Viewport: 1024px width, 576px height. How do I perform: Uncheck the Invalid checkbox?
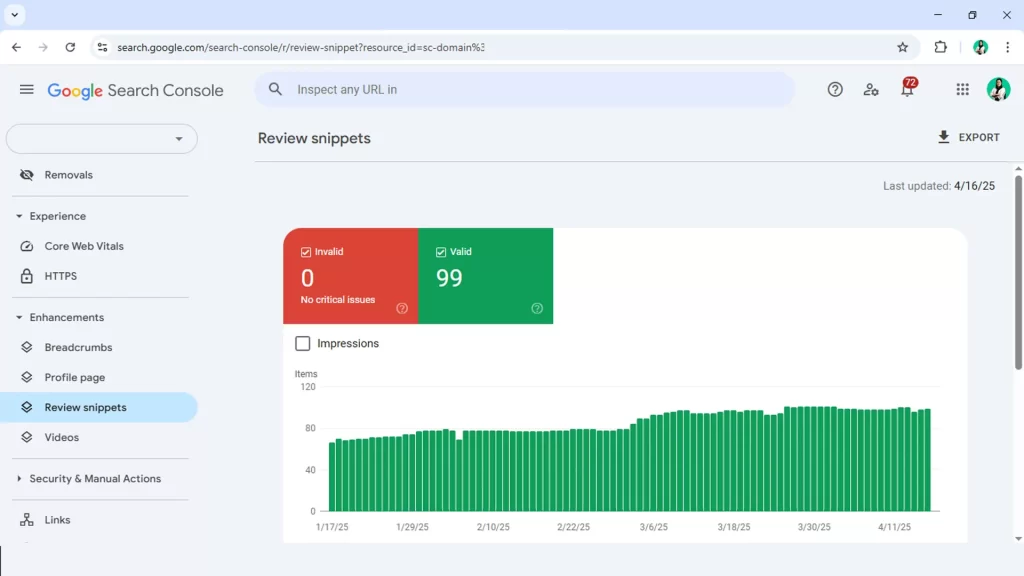pos(306,252)
